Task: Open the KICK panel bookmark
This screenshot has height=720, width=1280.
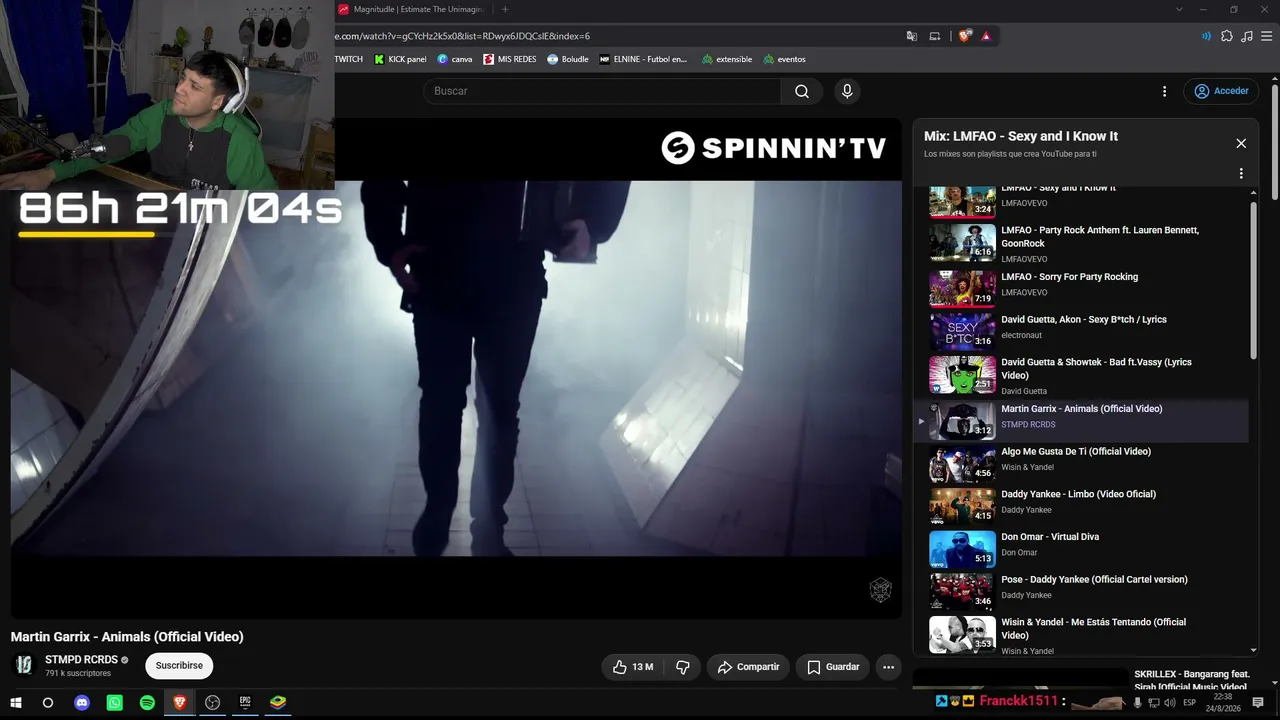Action: click(400, 59)
